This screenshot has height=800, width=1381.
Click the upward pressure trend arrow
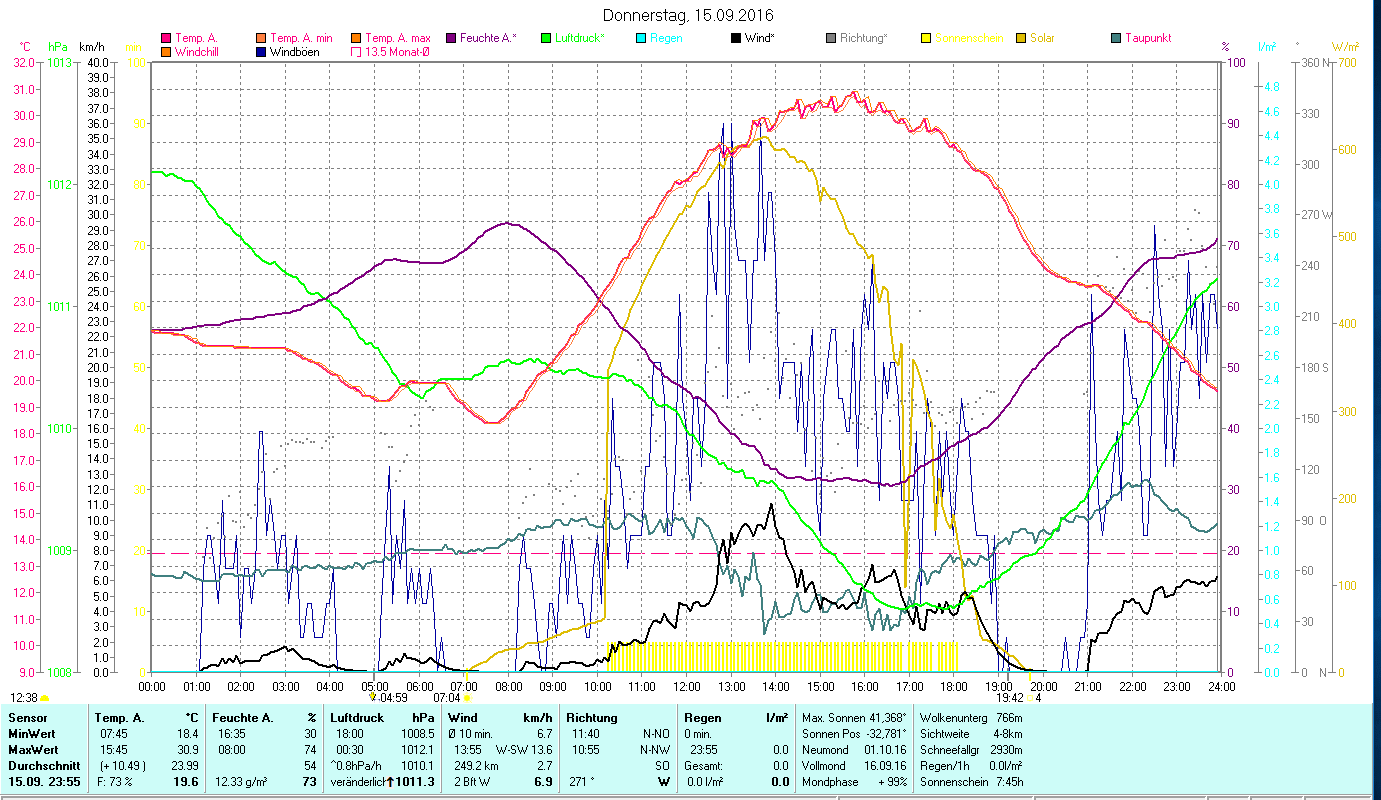click(392, 782)
